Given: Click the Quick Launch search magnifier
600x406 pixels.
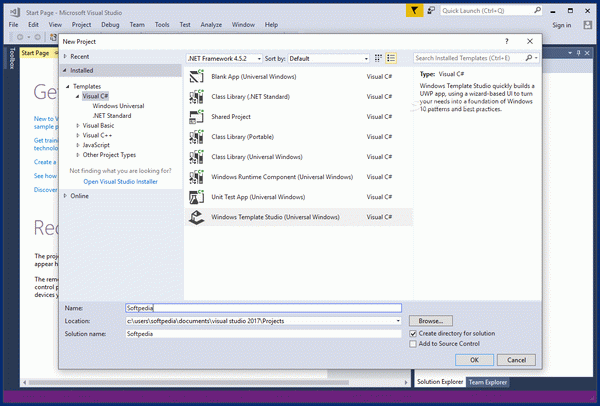Looking at the screenshot, I should [x=538, y=11].
